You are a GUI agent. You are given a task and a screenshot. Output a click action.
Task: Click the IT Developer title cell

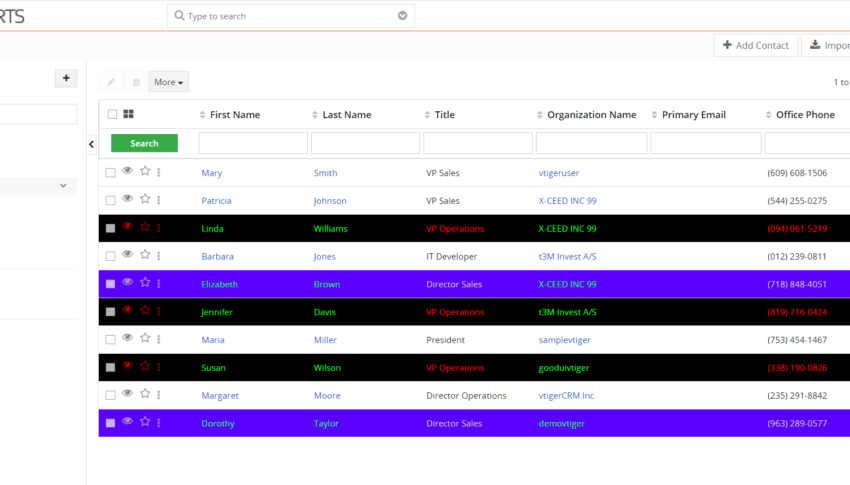[x=452, y=256]
